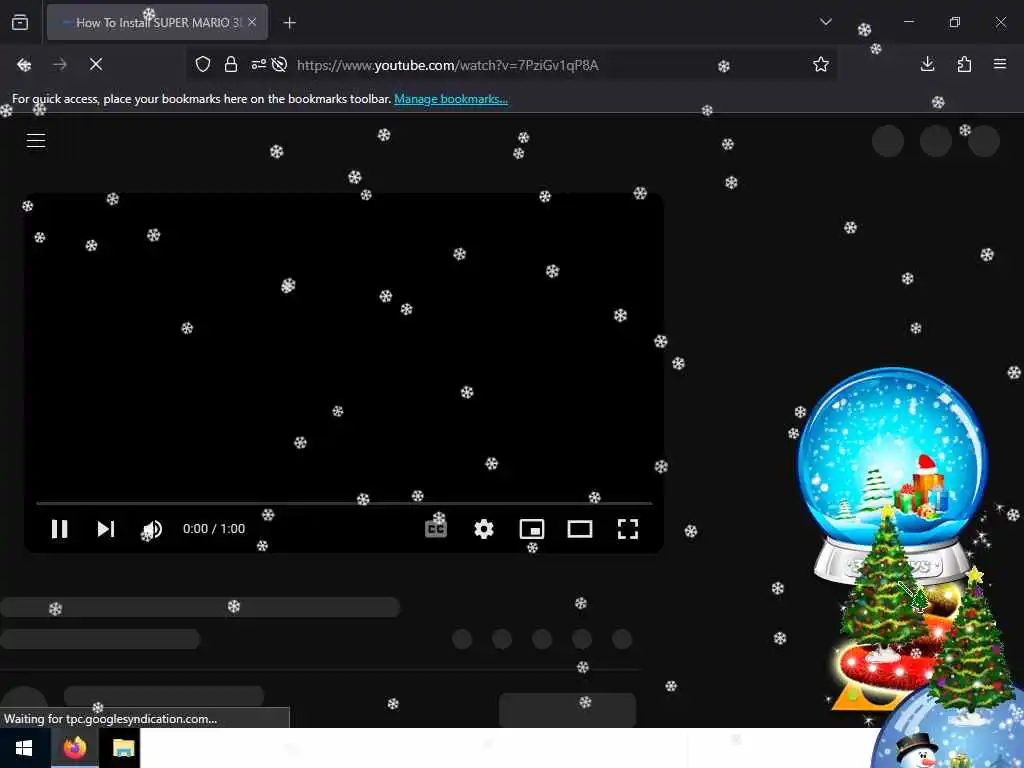The image size is (1024, 768).
Task: Bookmark this page with star icon
Action: click(821, 64)
